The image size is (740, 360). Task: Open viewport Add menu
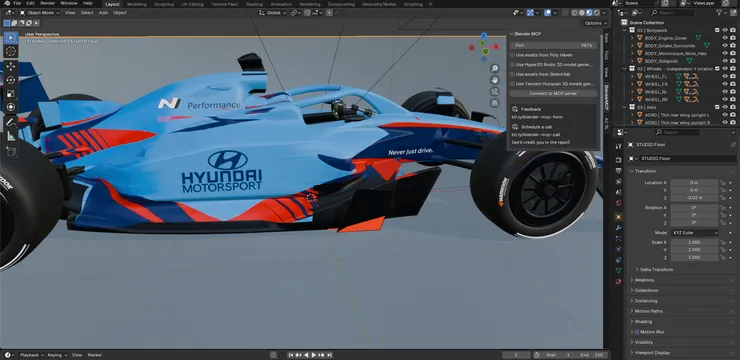(103, 13)
